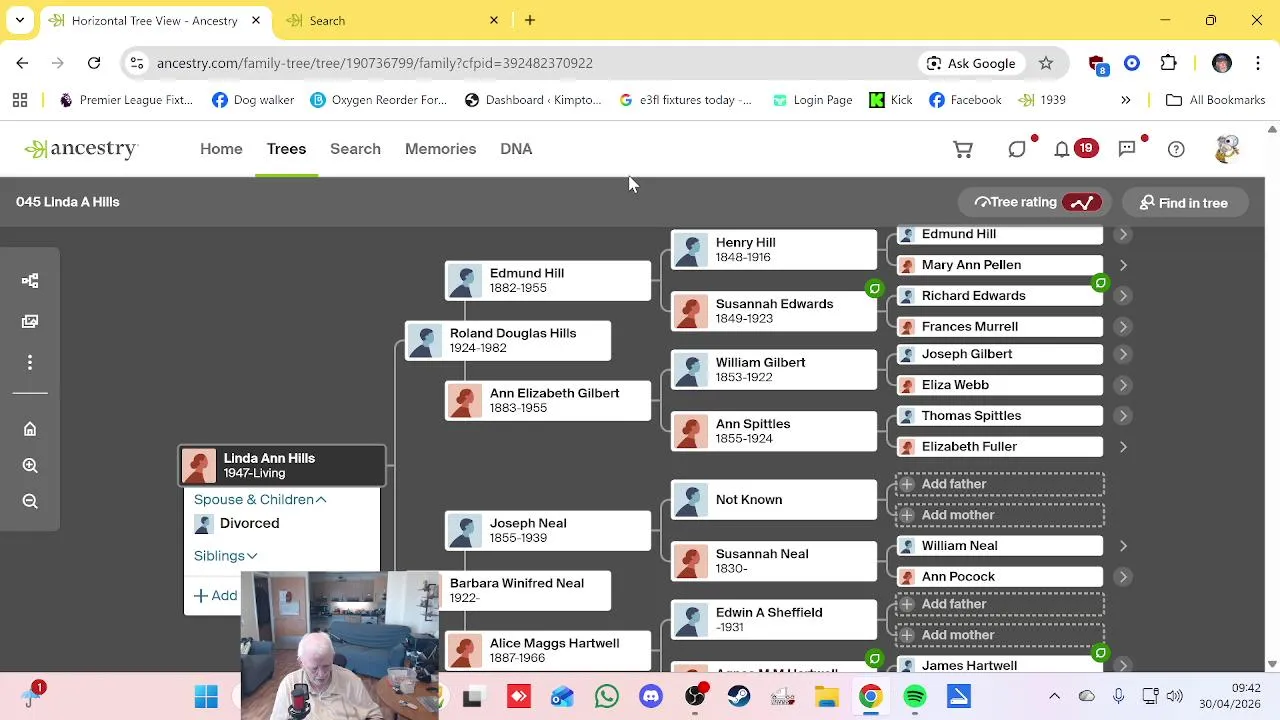Open the Home menu item
This screenshot has width=1280, height=720.
point(221,149)
